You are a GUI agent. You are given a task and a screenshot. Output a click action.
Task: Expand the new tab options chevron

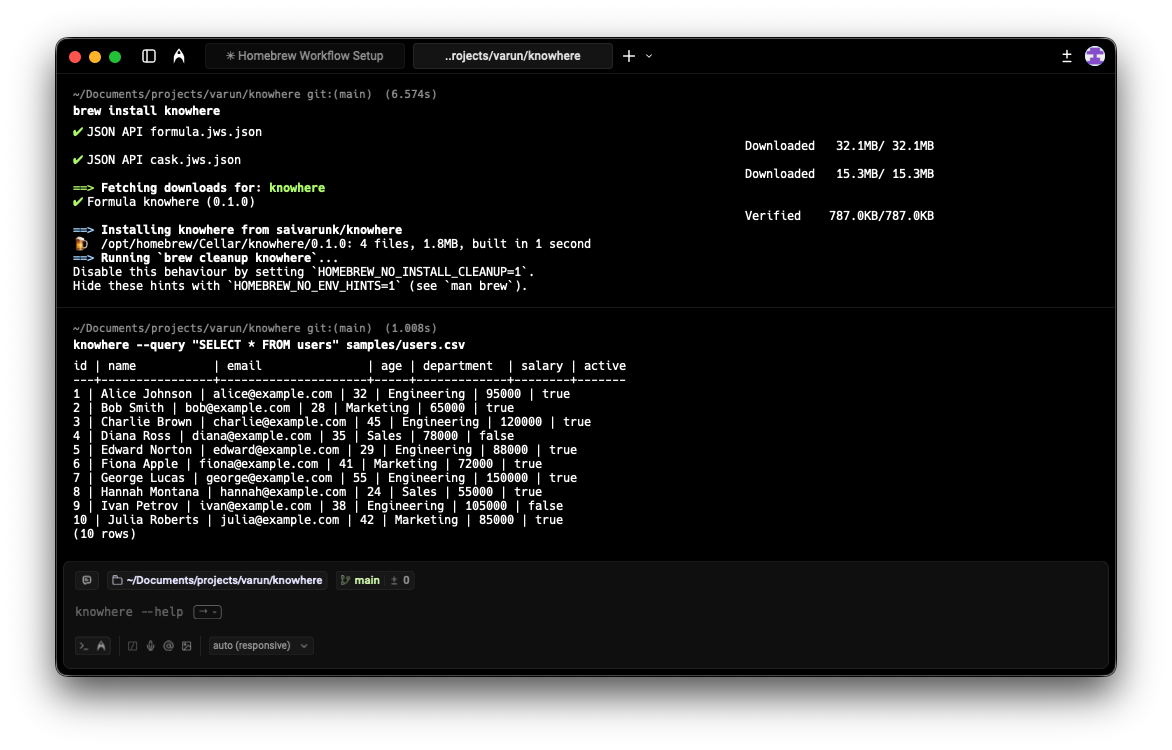[649, 56]
